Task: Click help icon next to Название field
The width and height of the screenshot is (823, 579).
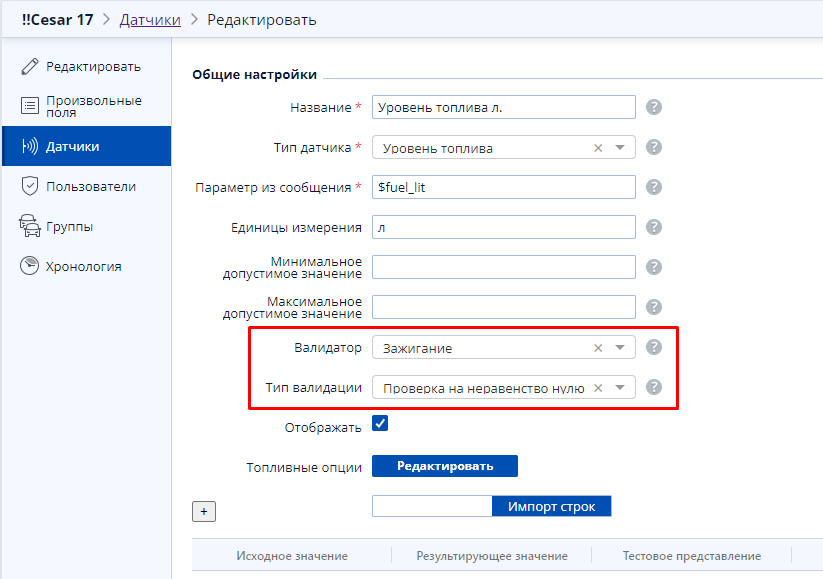Action: [x=654, y=107]
